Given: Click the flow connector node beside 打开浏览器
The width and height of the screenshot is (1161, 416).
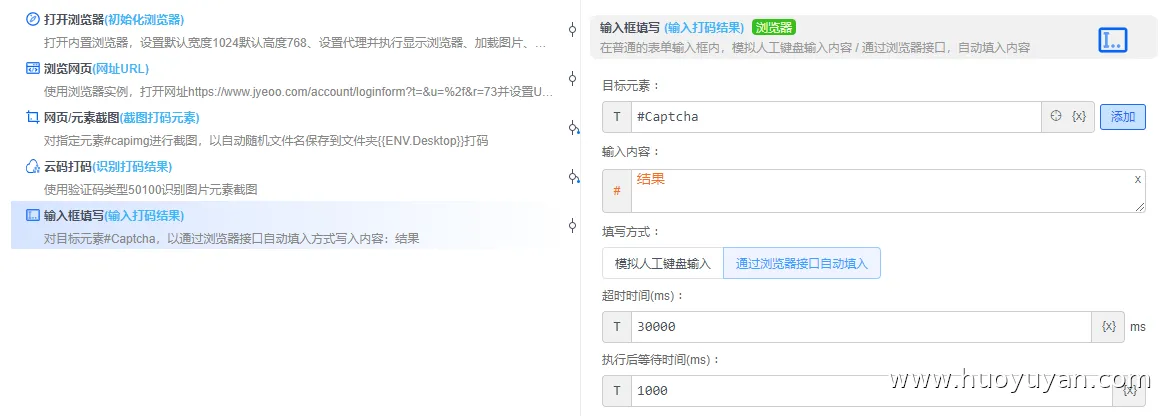Looking at the screenshot, I should pyautogui.click(x=572, y=30).
